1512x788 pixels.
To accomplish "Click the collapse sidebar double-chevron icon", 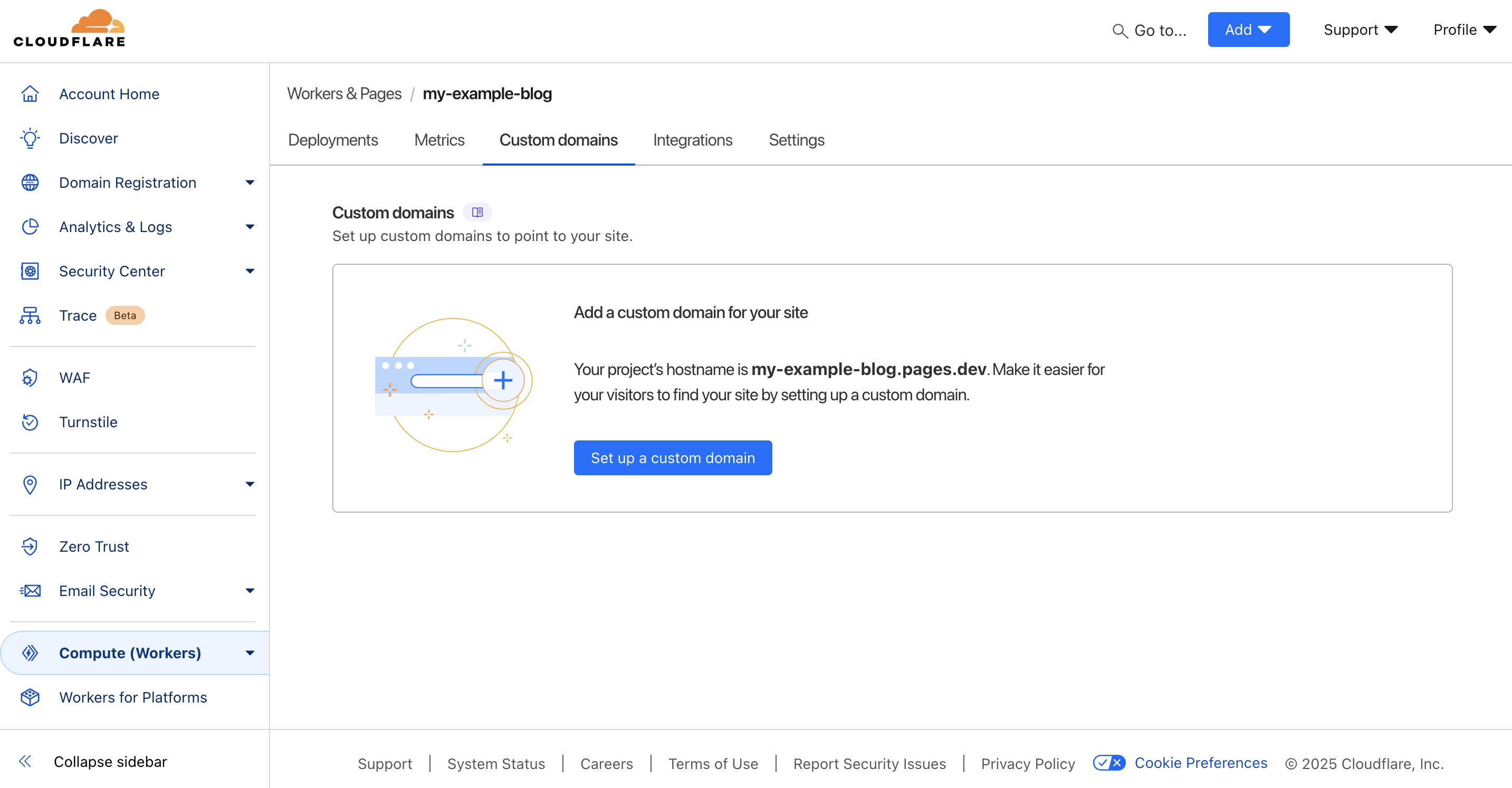I will point(25,762).
